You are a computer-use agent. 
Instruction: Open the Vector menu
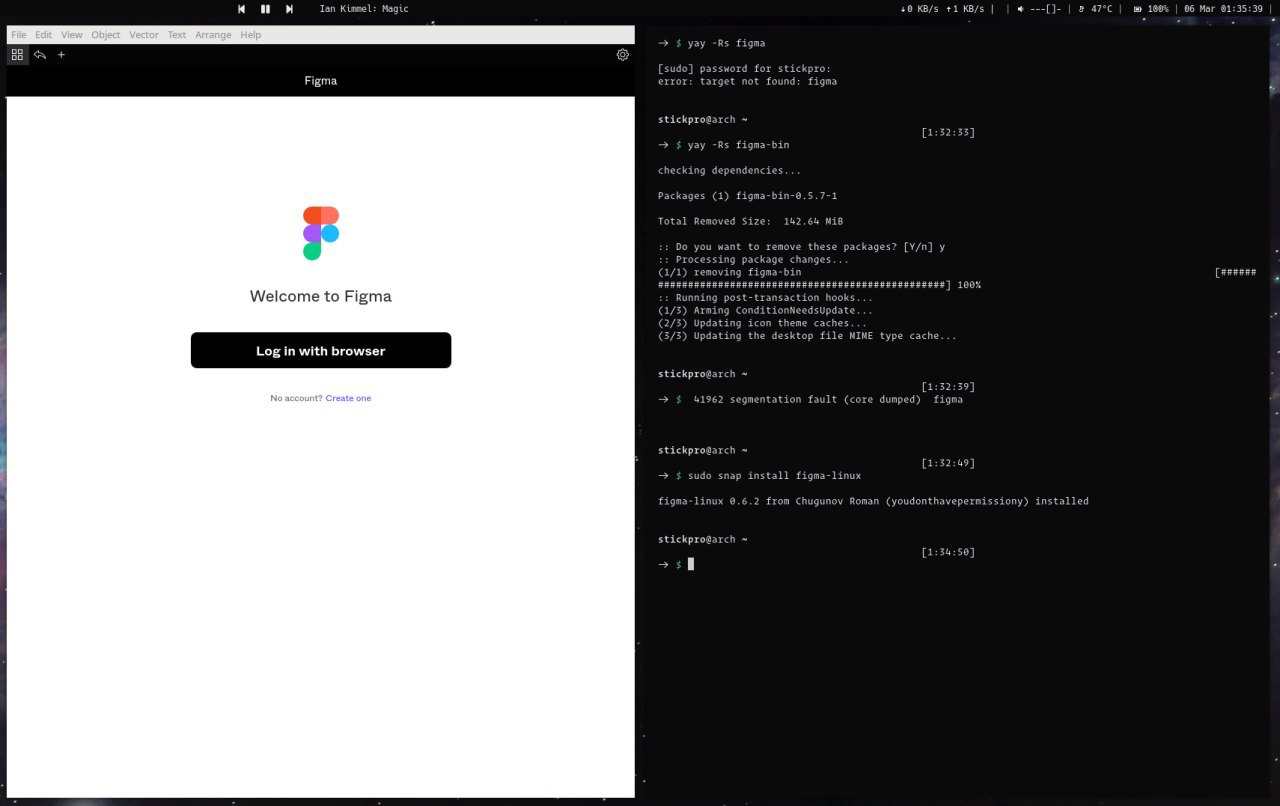[144, 34]
